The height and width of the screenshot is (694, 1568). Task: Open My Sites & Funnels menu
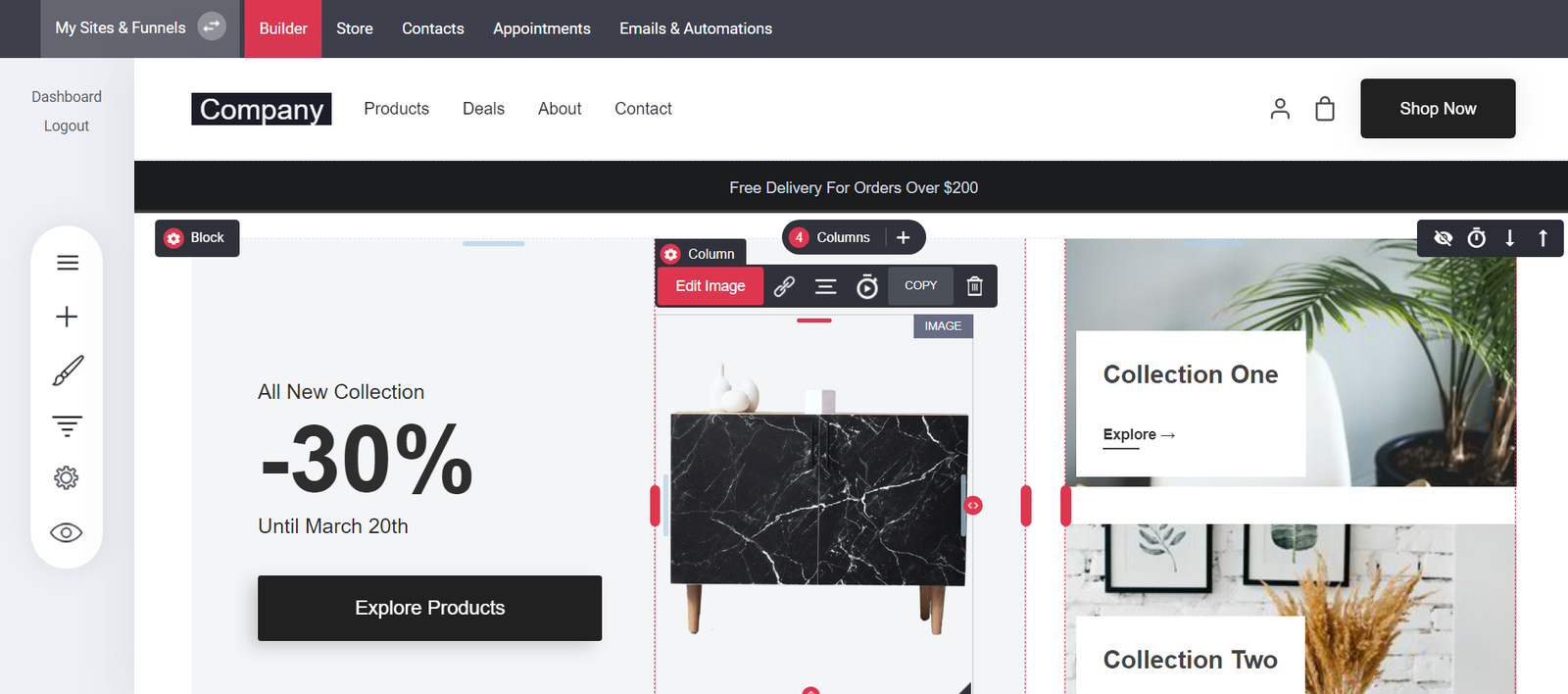(x=121, y=27)
